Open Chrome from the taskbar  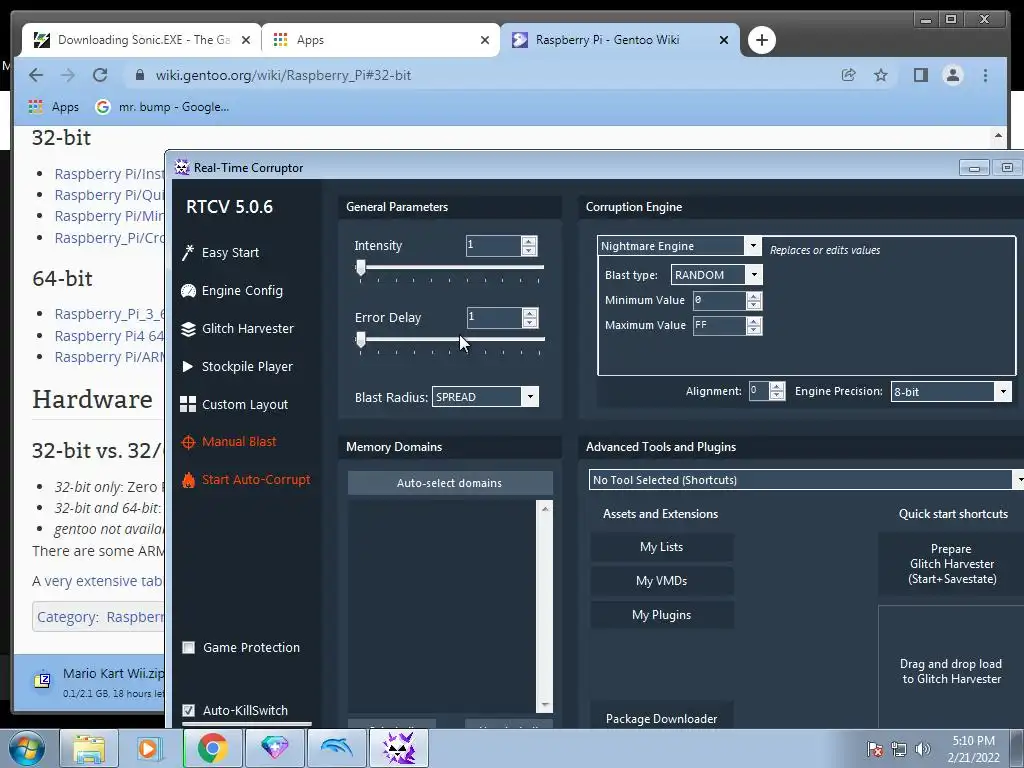point(212,748)
